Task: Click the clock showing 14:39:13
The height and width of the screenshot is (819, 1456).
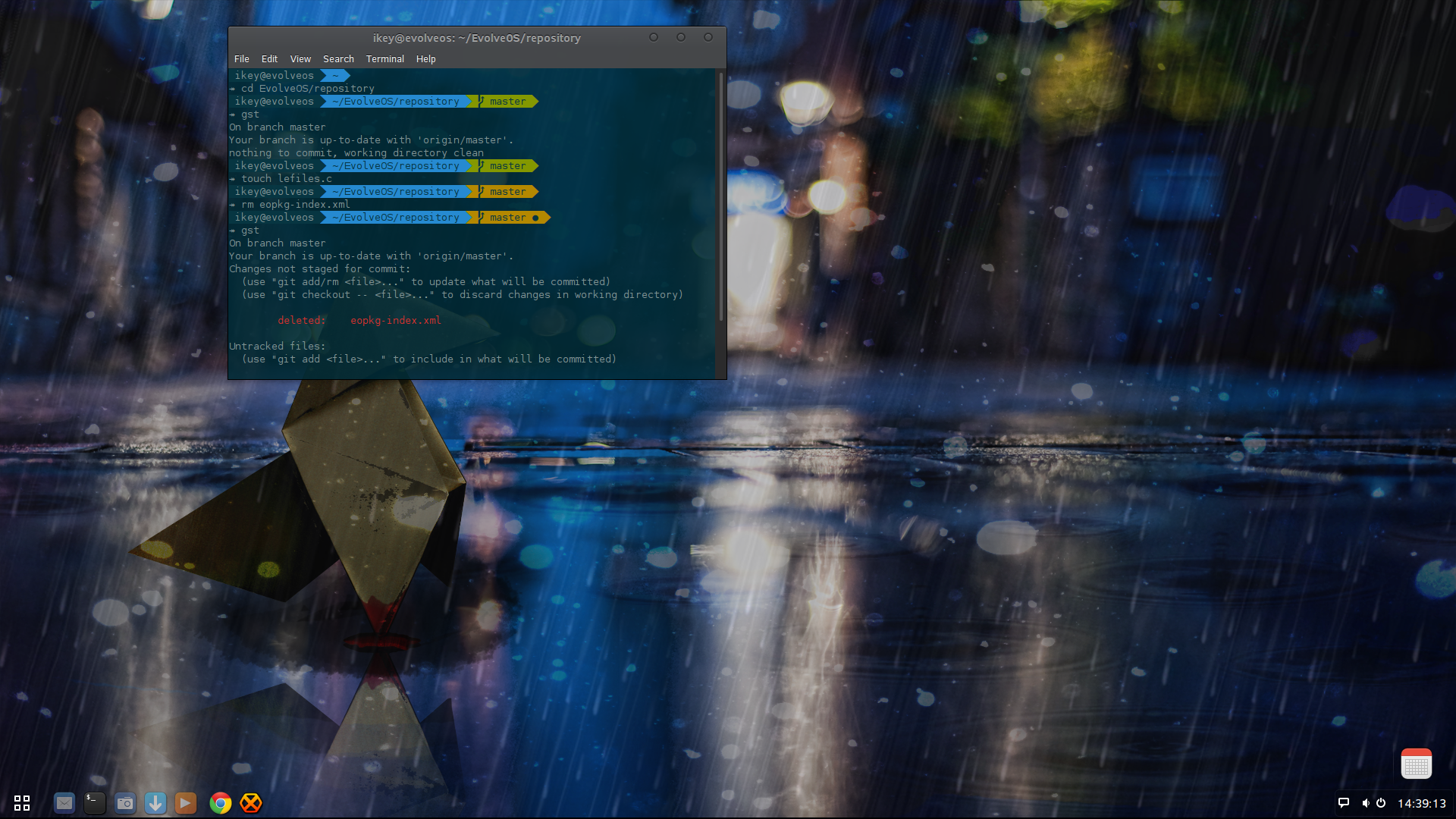Action: (x=1422, y=803)
